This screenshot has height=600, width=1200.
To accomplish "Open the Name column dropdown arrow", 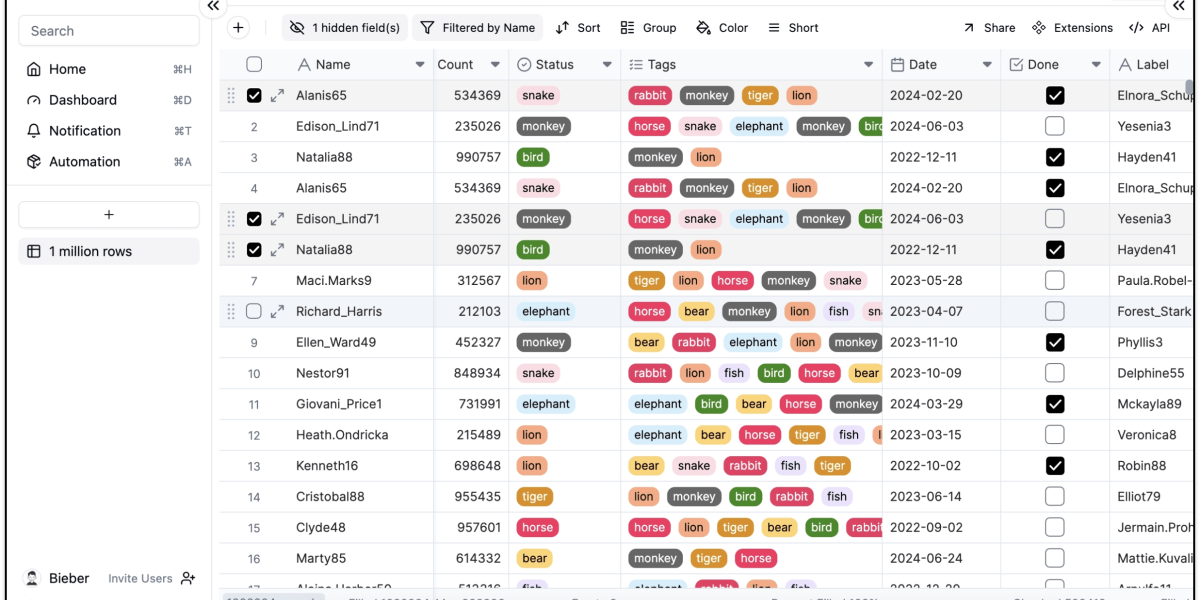I will 420,65.
